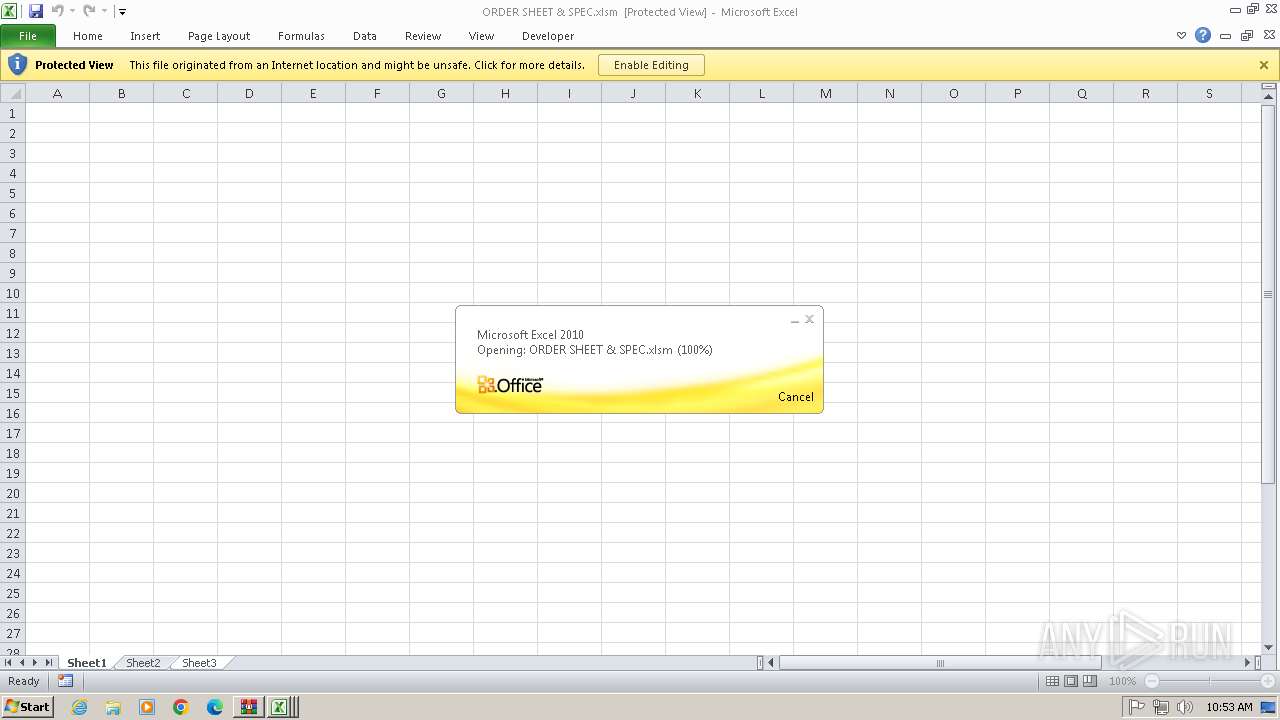Open WinRAR icon on taskbar
Viewport: 1280px width, 720px height.
tap(248, 707)
